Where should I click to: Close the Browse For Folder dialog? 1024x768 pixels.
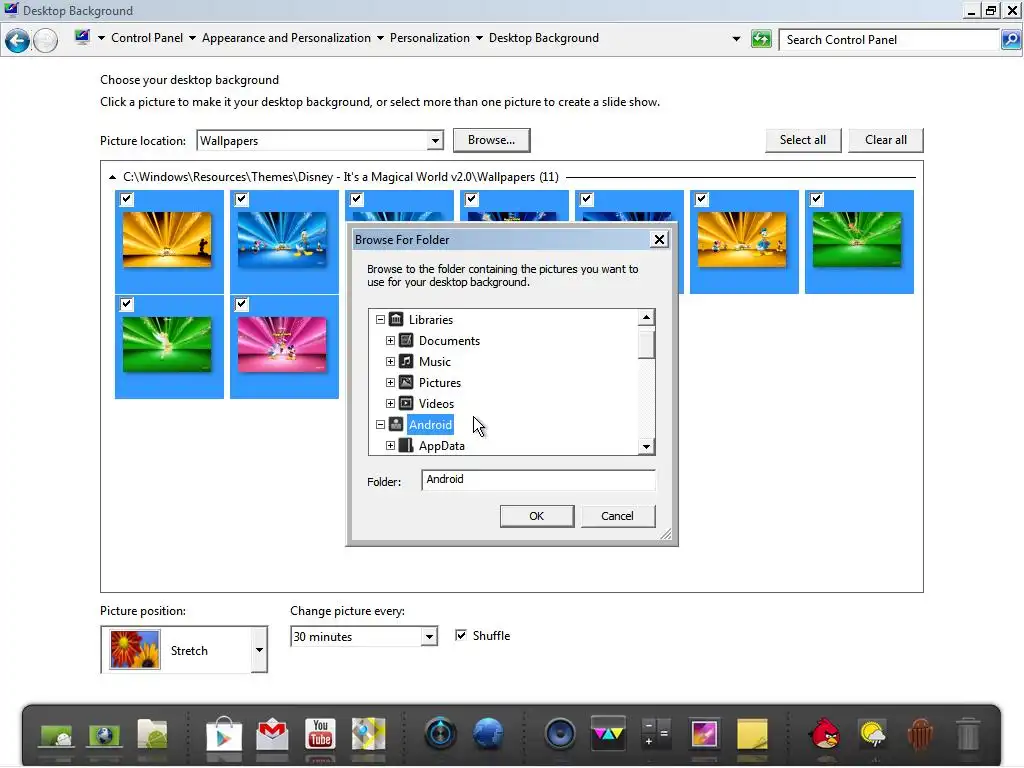click(660, 240)
